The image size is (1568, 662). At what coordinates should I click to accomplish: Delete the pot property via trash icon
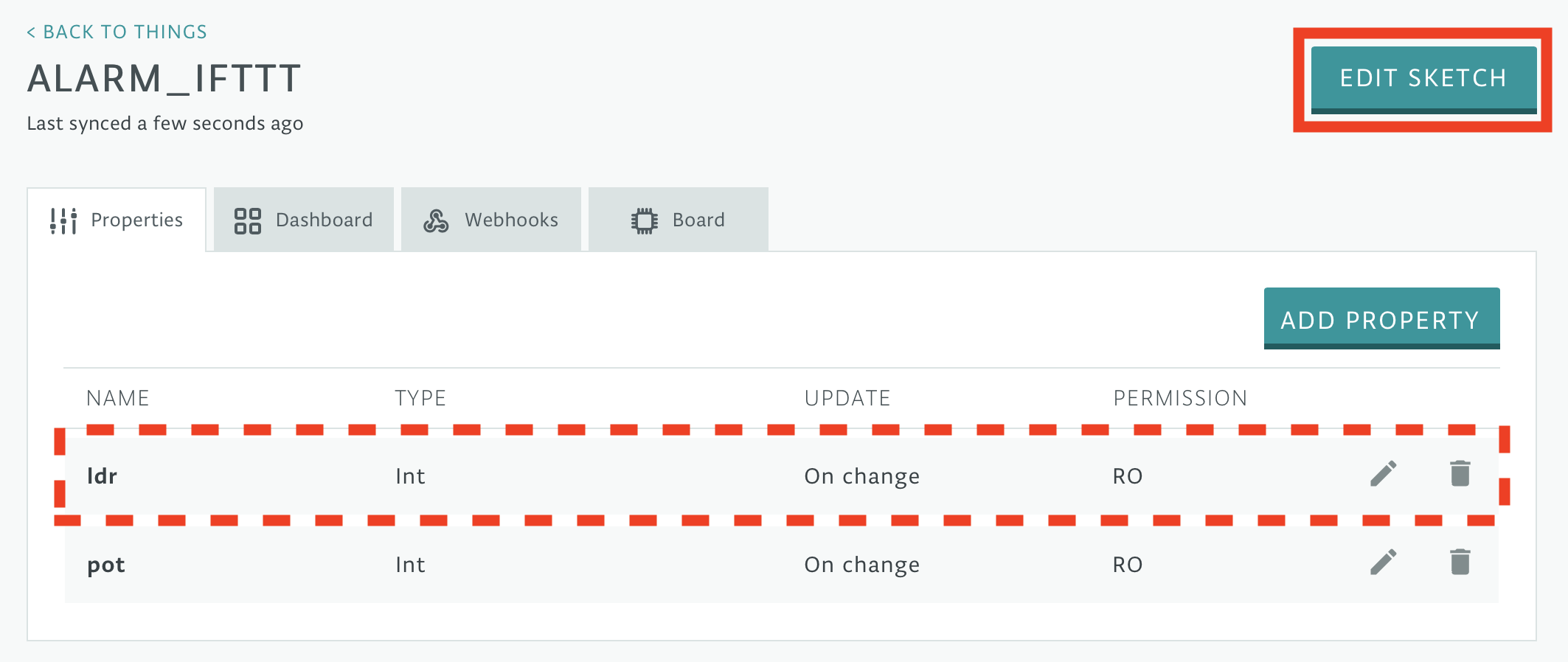(x=1460, y=562)
